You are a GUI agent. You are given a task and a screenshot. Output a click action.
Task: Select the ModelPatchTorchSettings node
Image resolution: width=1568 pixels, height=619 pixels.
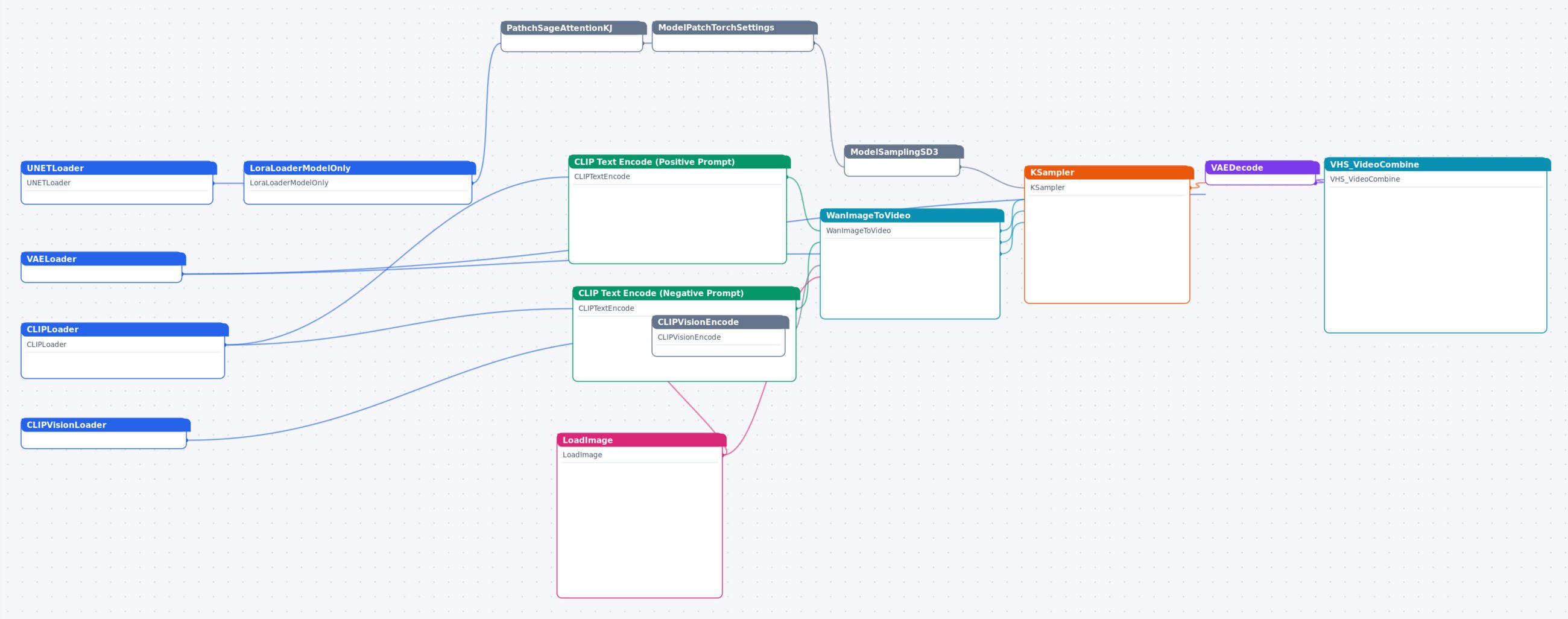coord(735,37)
